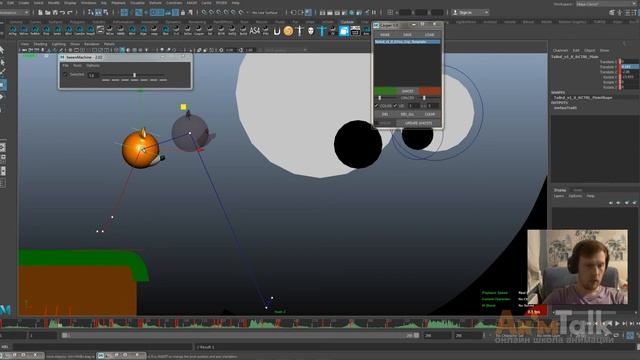Open Channel Box Channels menu
Image resolution: width=640 pixels, height=360 pixels.
560,50
